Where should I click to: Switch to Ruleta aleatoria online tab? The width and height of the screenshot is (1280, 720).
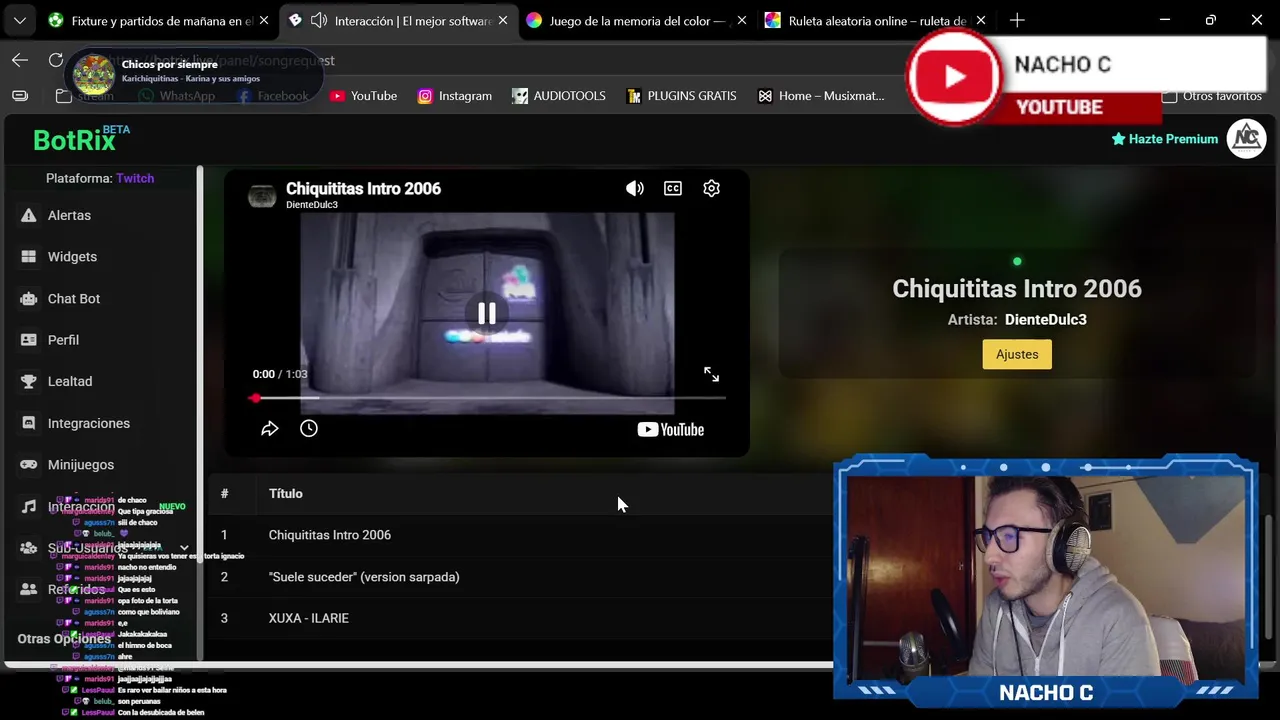[875, 20]
